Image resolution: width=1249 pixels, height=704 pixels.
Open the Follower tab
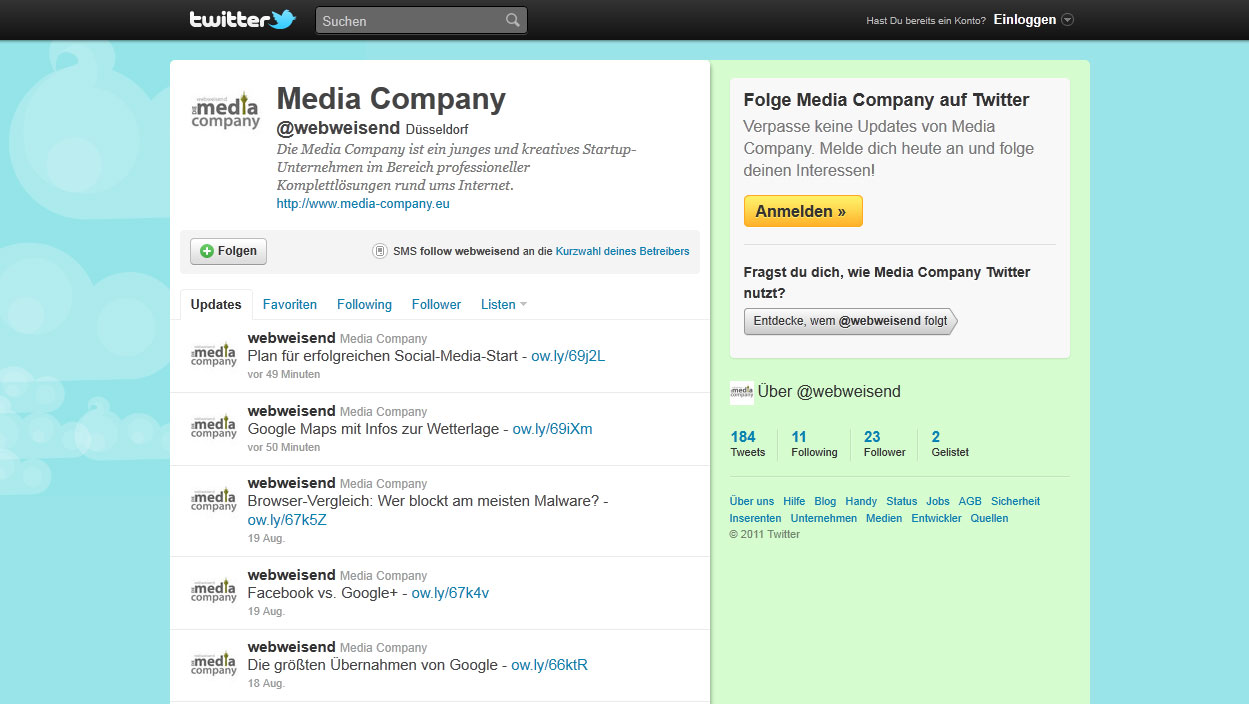[x=437, y=304]
